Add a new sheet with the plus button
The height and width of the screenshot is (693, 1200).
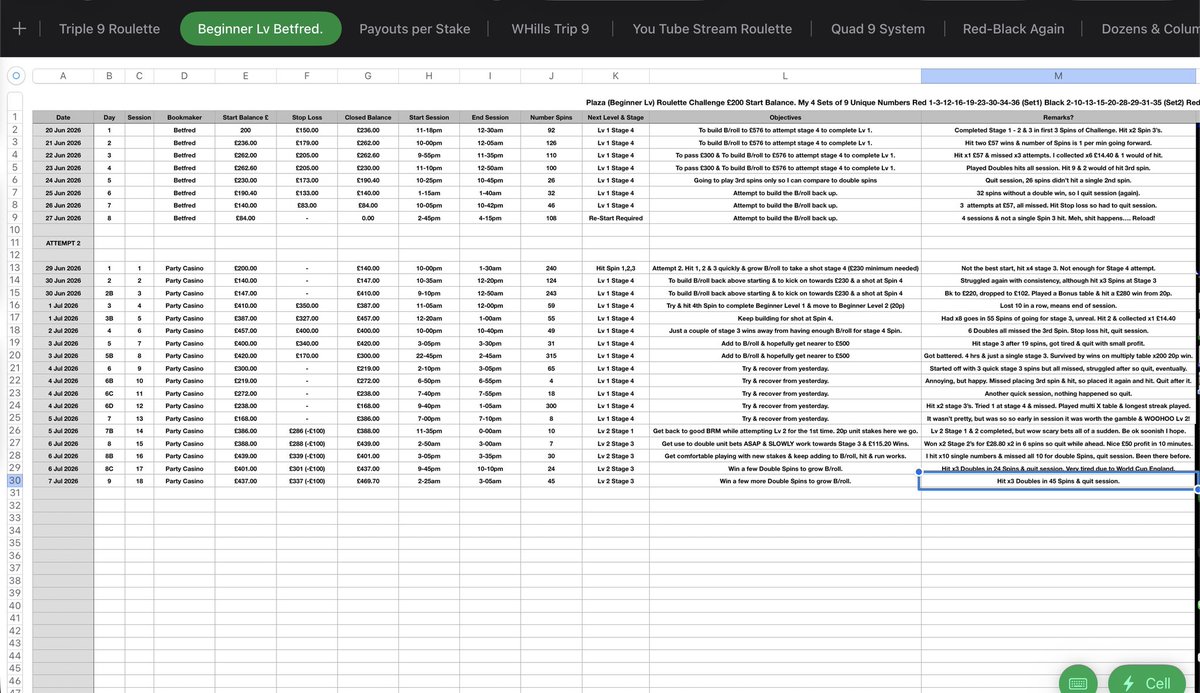click(x=19, y=29)
